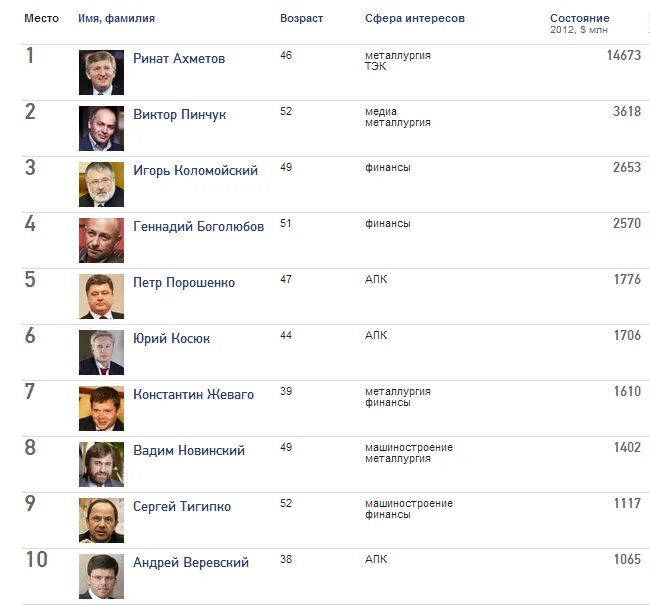Sort by the Состояние column header

(580, 18)
